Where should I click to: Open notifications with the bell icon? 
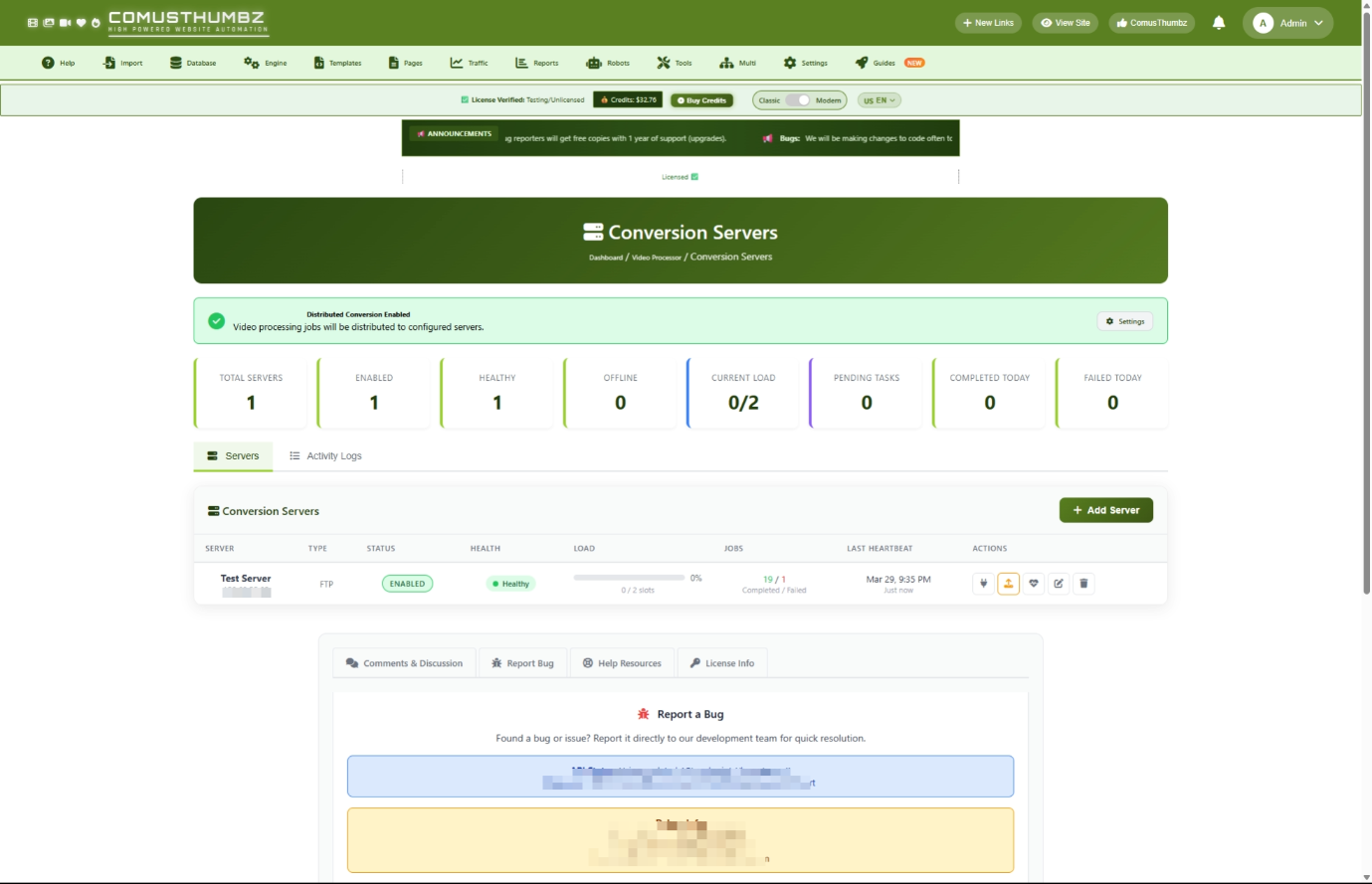1219,23
